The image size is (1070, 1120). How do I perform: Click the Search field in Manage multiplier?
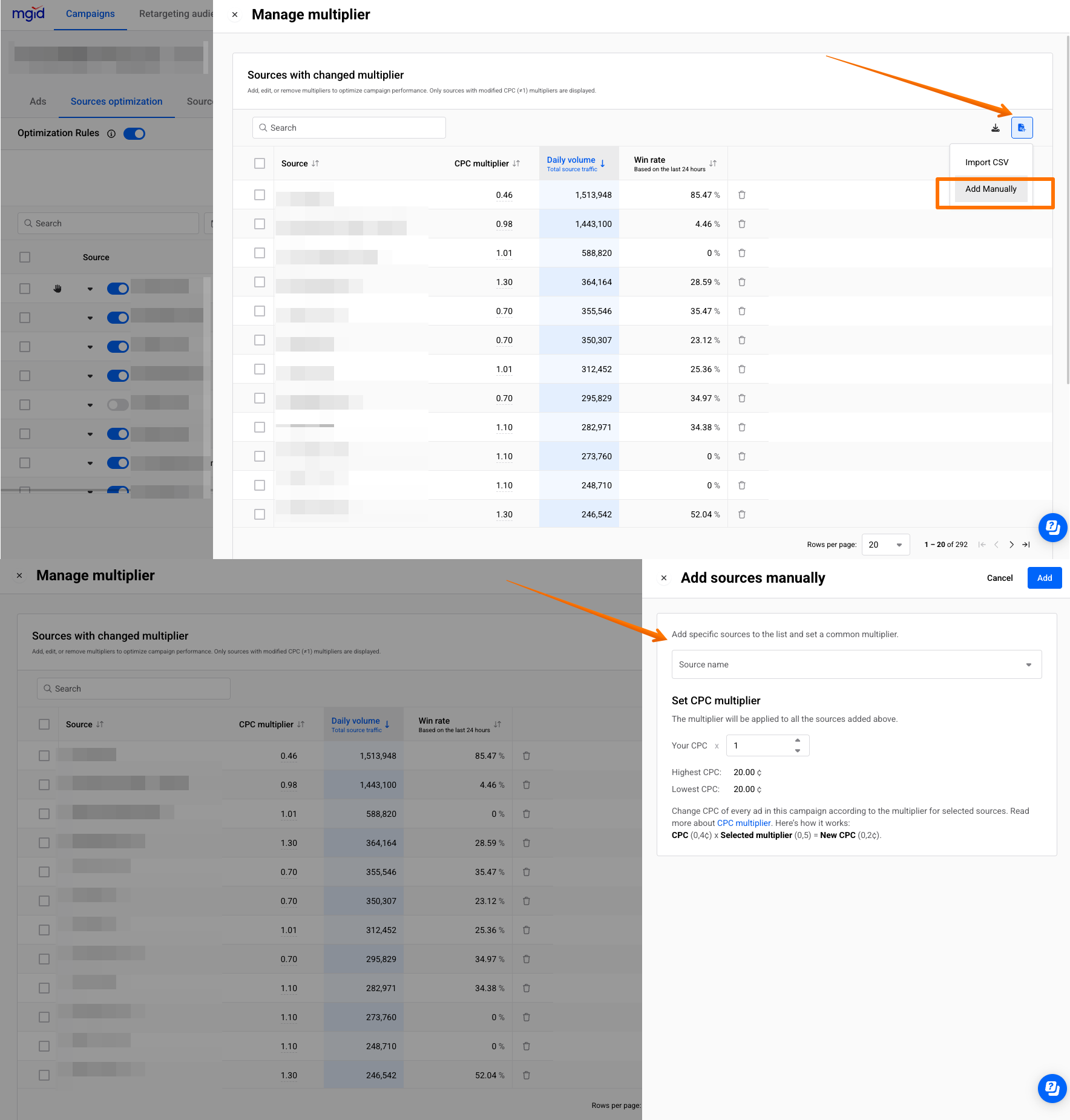(349, 128)
